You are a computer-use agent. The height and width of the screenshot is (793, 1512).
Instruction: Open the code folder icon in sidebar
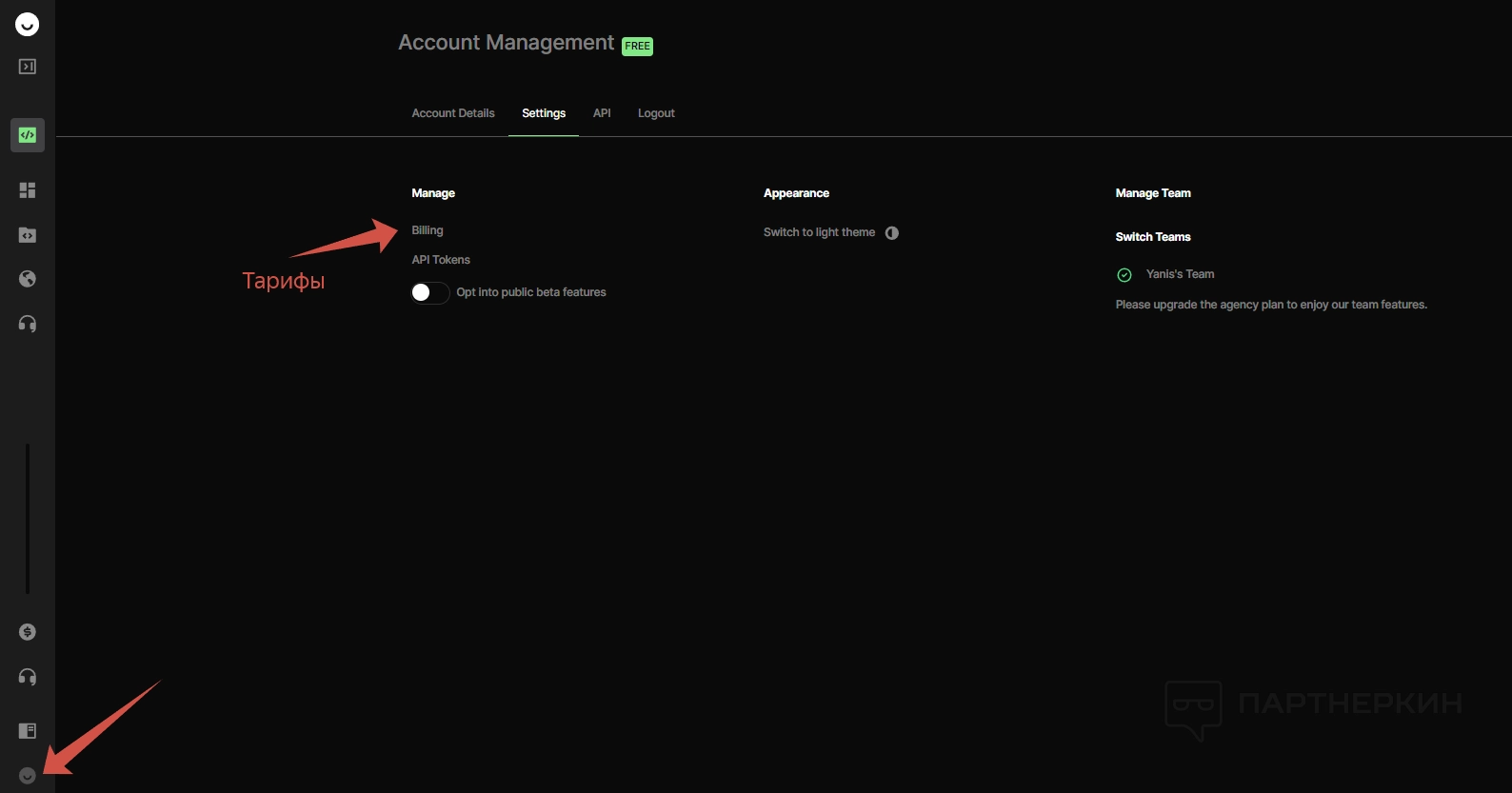pyautogui.click(x=28, y=235)
